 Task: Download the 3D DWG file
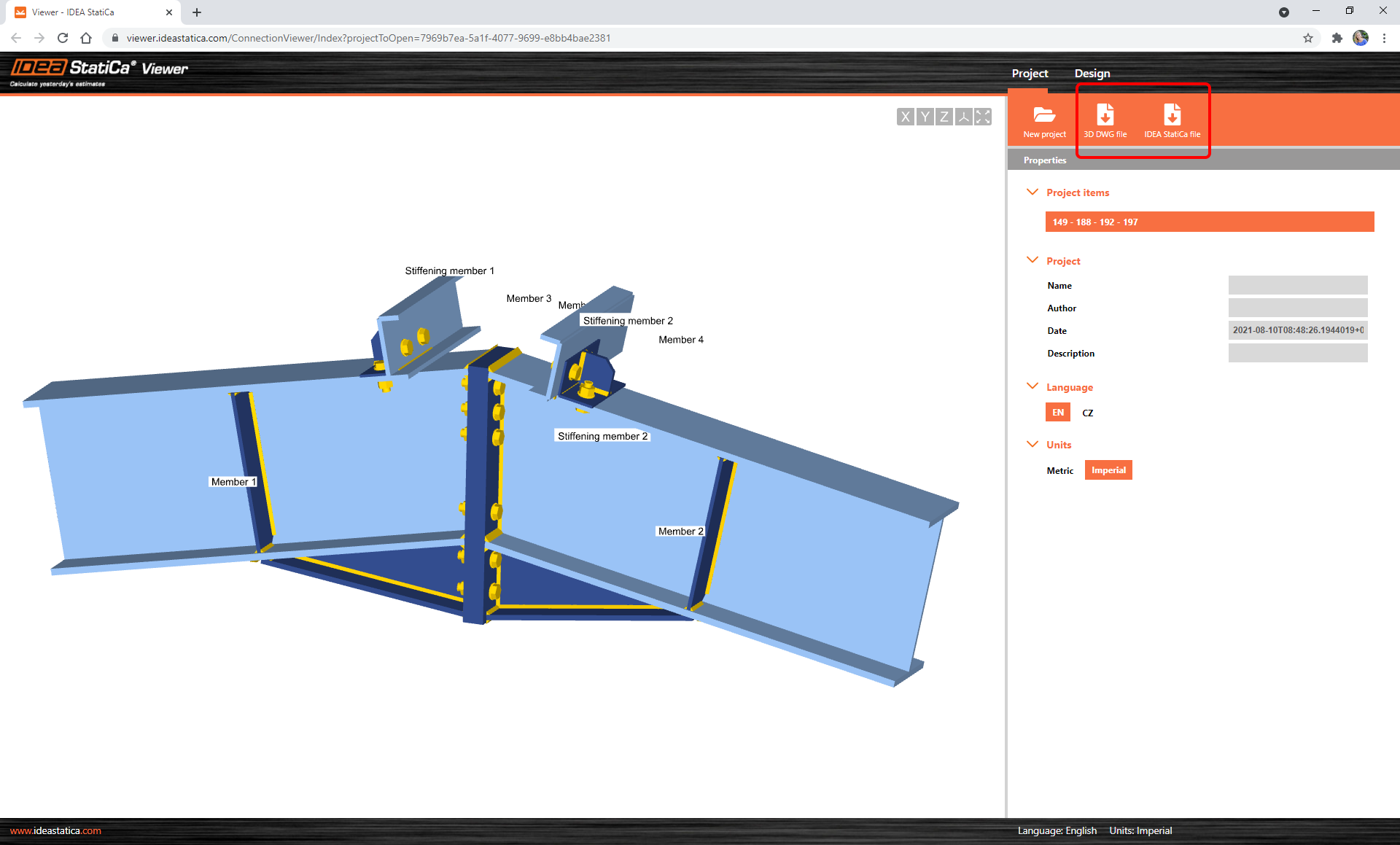(x=1105, y=120)
